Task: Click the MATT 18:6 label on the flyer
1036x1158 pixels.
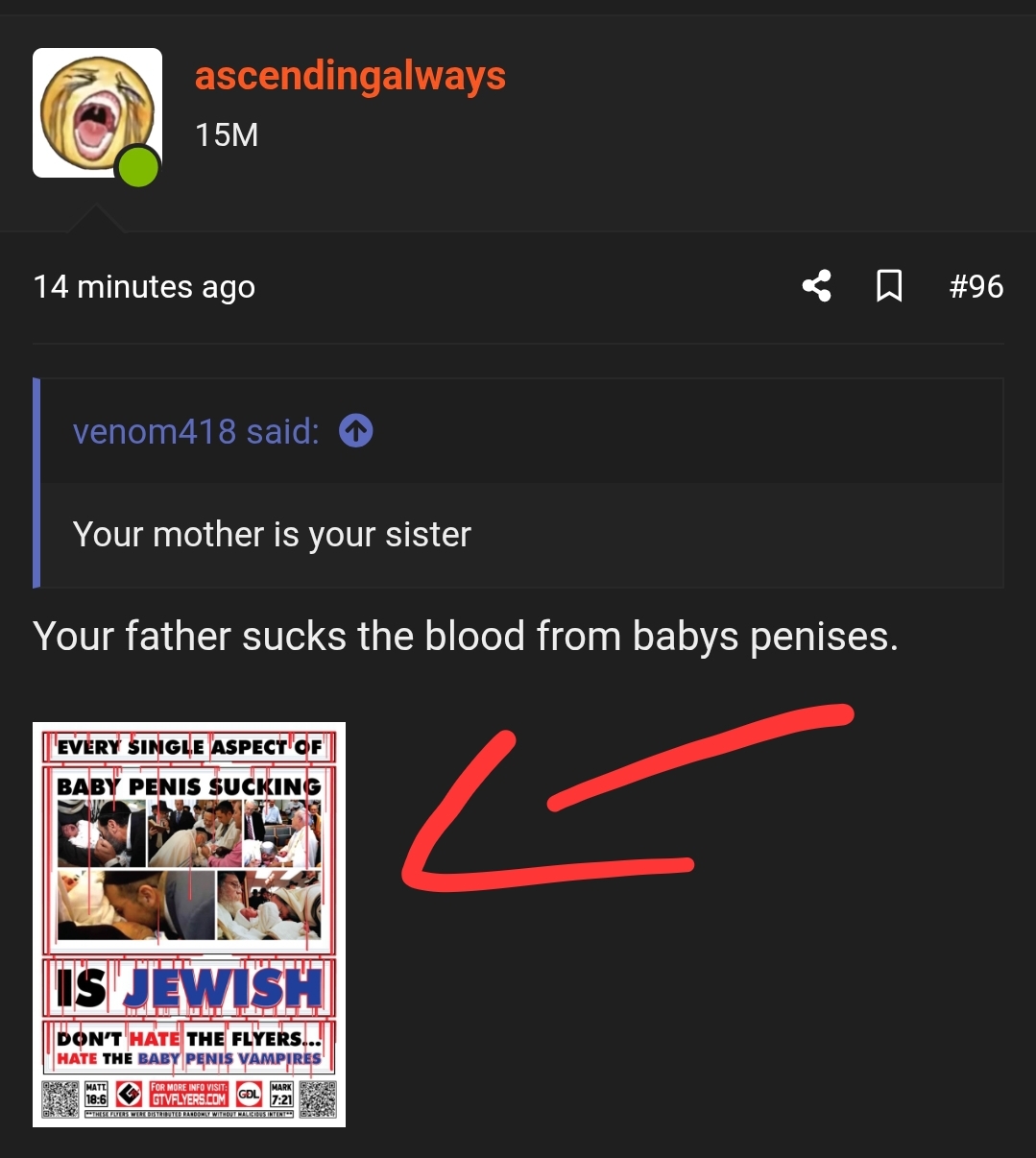Action: pyautogui.click(x=96, y=1094)
